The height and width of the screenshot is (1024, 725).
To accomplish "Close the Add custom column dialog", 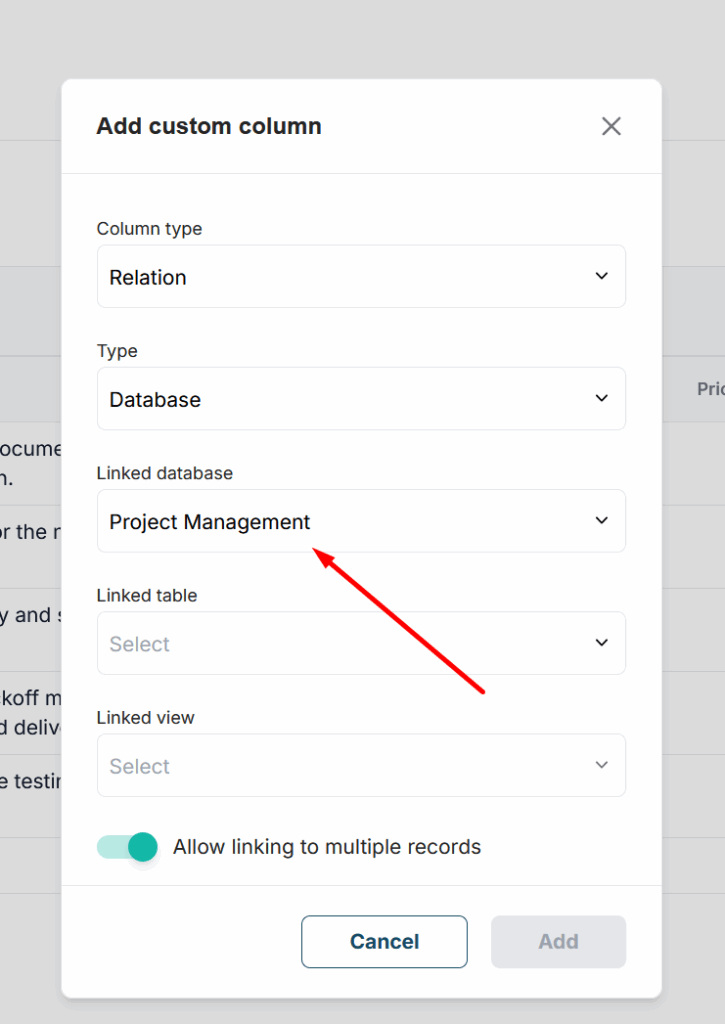I will click(611, 126).
